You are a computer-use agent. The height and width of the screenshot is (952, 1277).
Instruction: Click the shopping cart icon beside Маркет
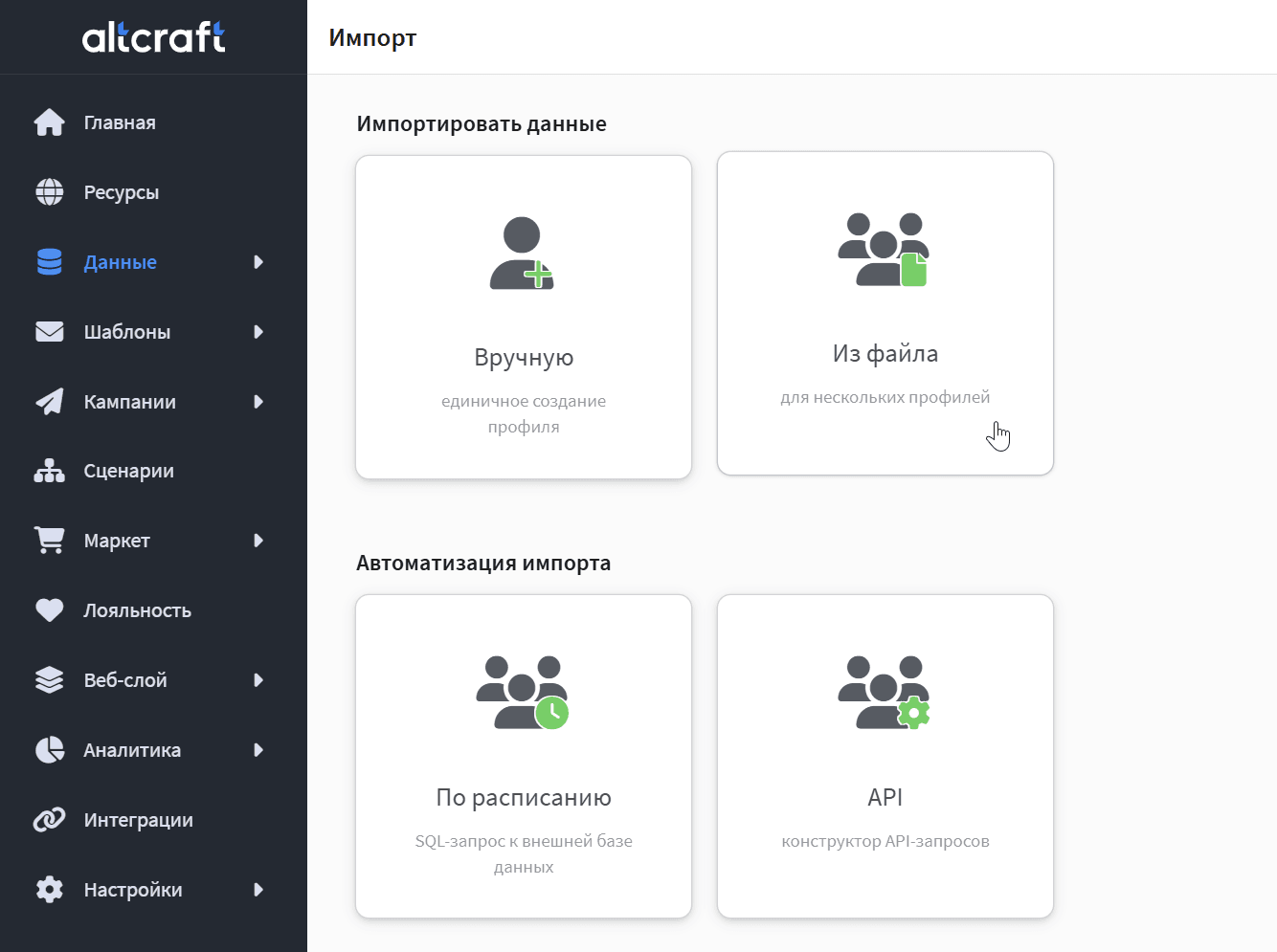[50, 541]
